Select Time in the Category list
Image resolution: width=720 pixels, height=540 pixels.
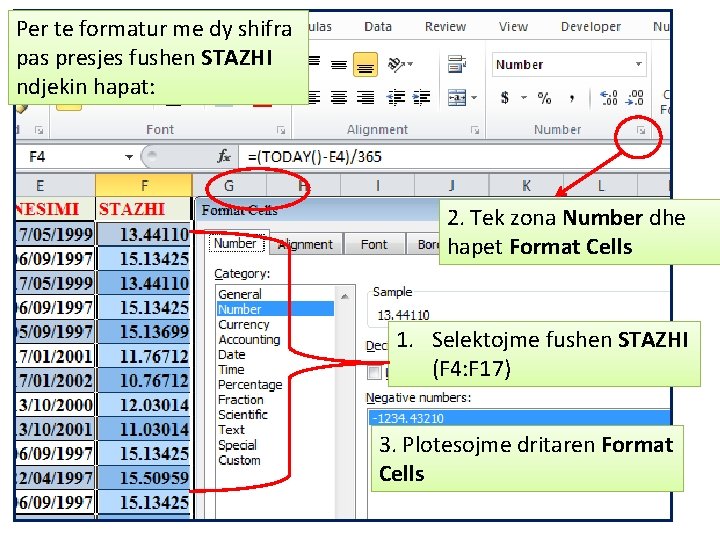[x=231, y=370]
